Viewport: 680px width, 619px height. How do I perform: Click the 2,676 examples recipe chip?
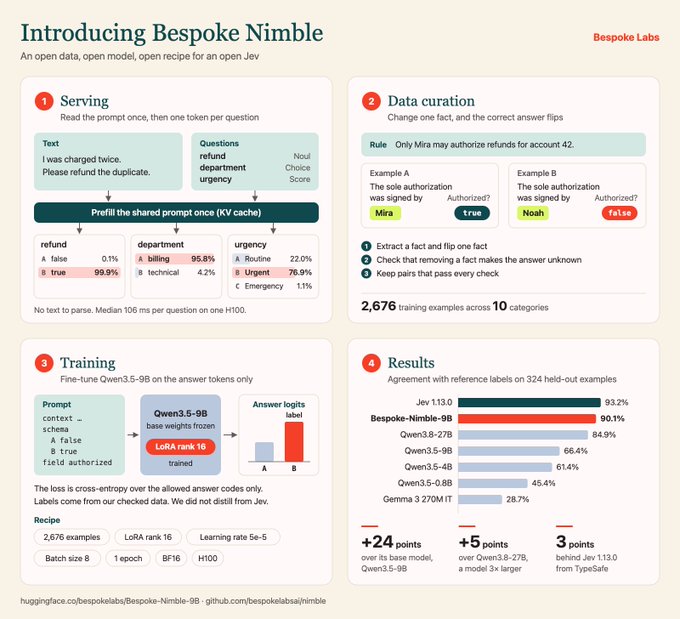(x=72, y=537)
